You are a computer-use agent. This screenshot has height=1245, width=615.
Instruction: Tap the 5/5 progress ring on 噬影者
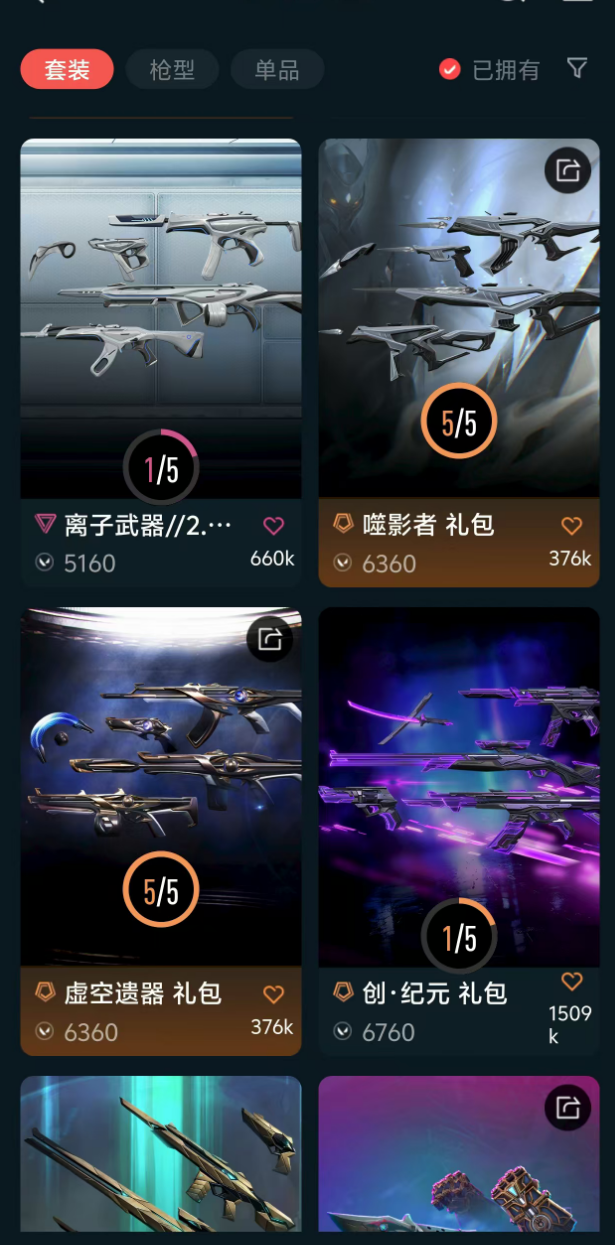[459, 422]
